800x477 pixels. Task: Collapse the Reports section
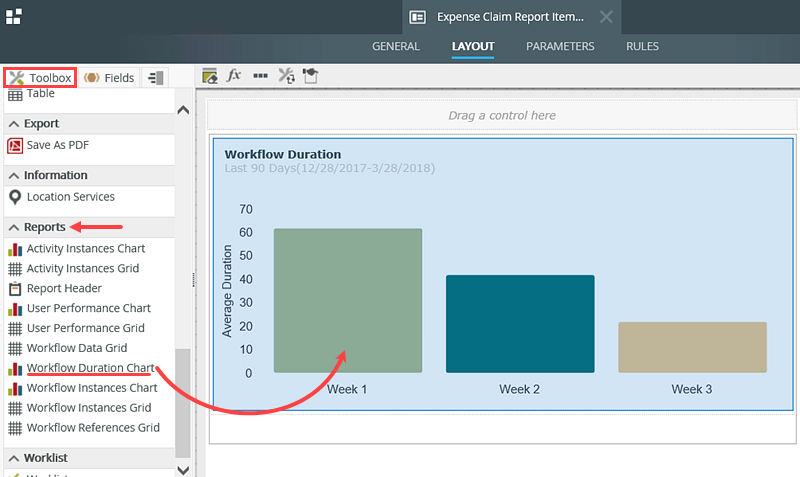click(x=14, y=227)
